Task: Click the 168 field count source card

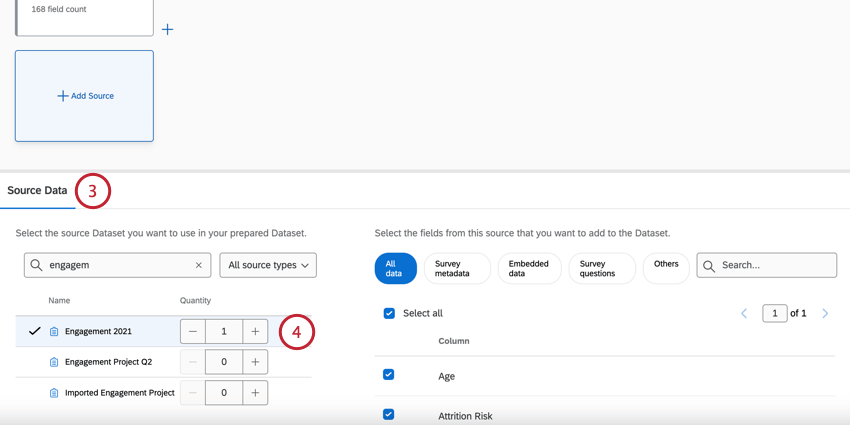Action: coord(85,18)
